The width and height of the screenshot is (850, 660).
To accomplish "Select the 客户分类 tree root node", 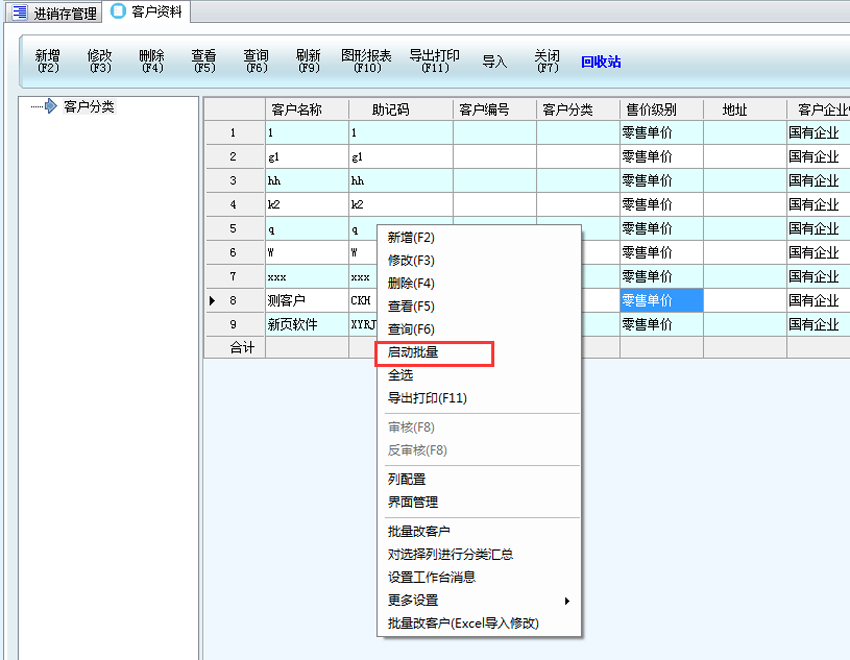I will (88, 107).
